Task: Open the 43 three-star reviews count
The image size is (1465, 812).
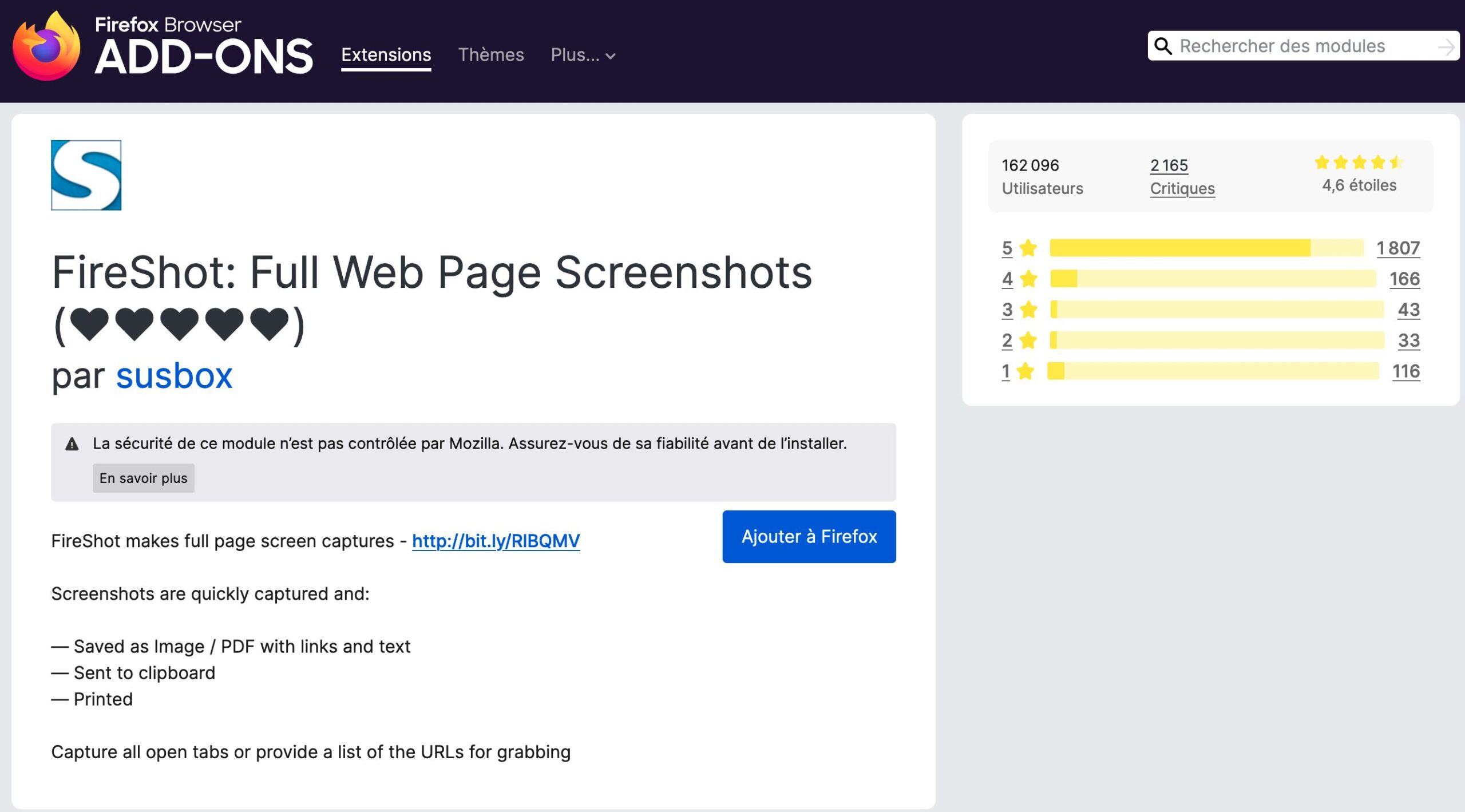Action: (x=1409, y=310)
